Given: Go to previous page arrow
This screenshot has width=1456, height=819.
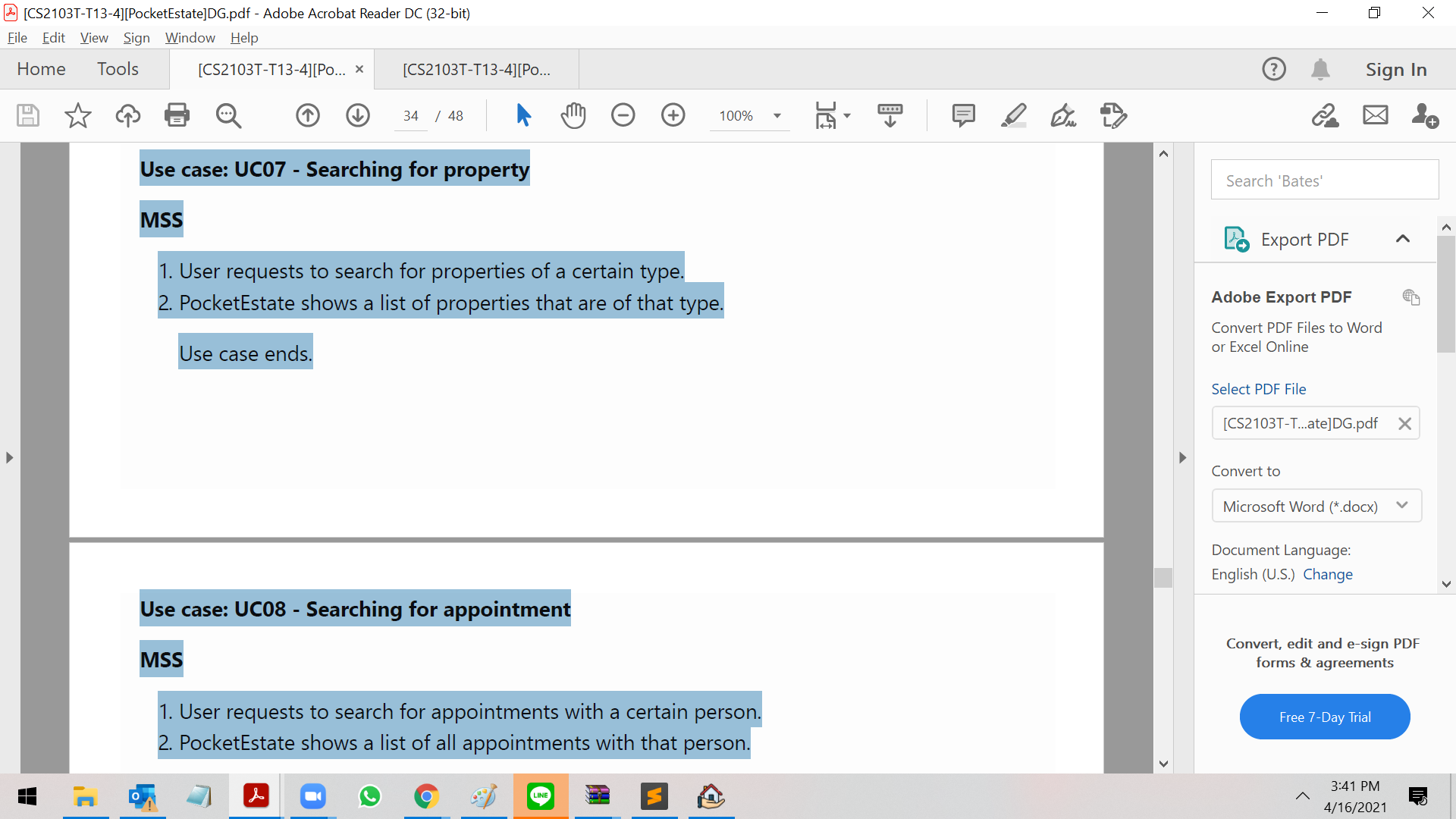Looking at the screenshot, I should click(x=308, y=115).
